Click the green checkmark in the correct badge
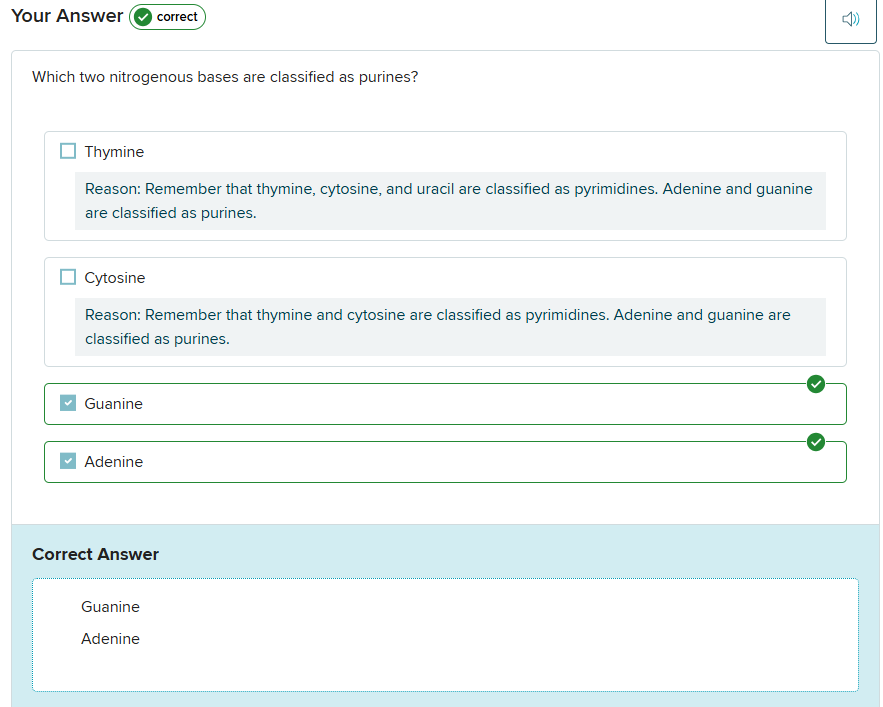Viewport: 883px width, 707px height. 143,17
